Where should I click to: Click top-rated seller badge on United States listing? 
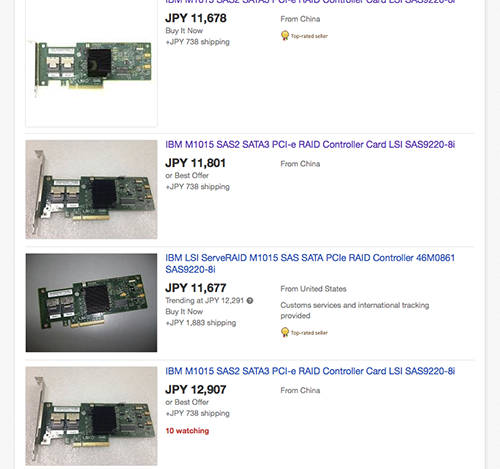(304, 332)
